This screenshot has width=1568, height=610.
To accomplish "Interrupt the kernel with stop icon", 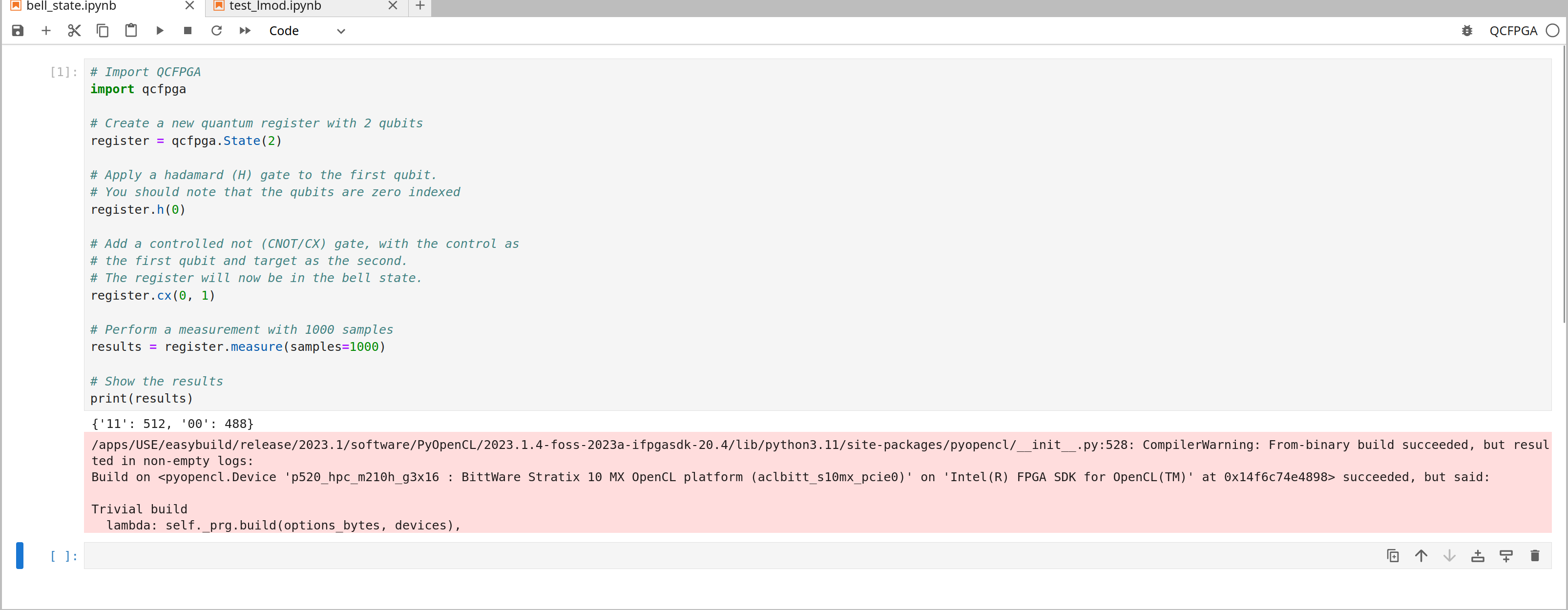I will [188, 30].
